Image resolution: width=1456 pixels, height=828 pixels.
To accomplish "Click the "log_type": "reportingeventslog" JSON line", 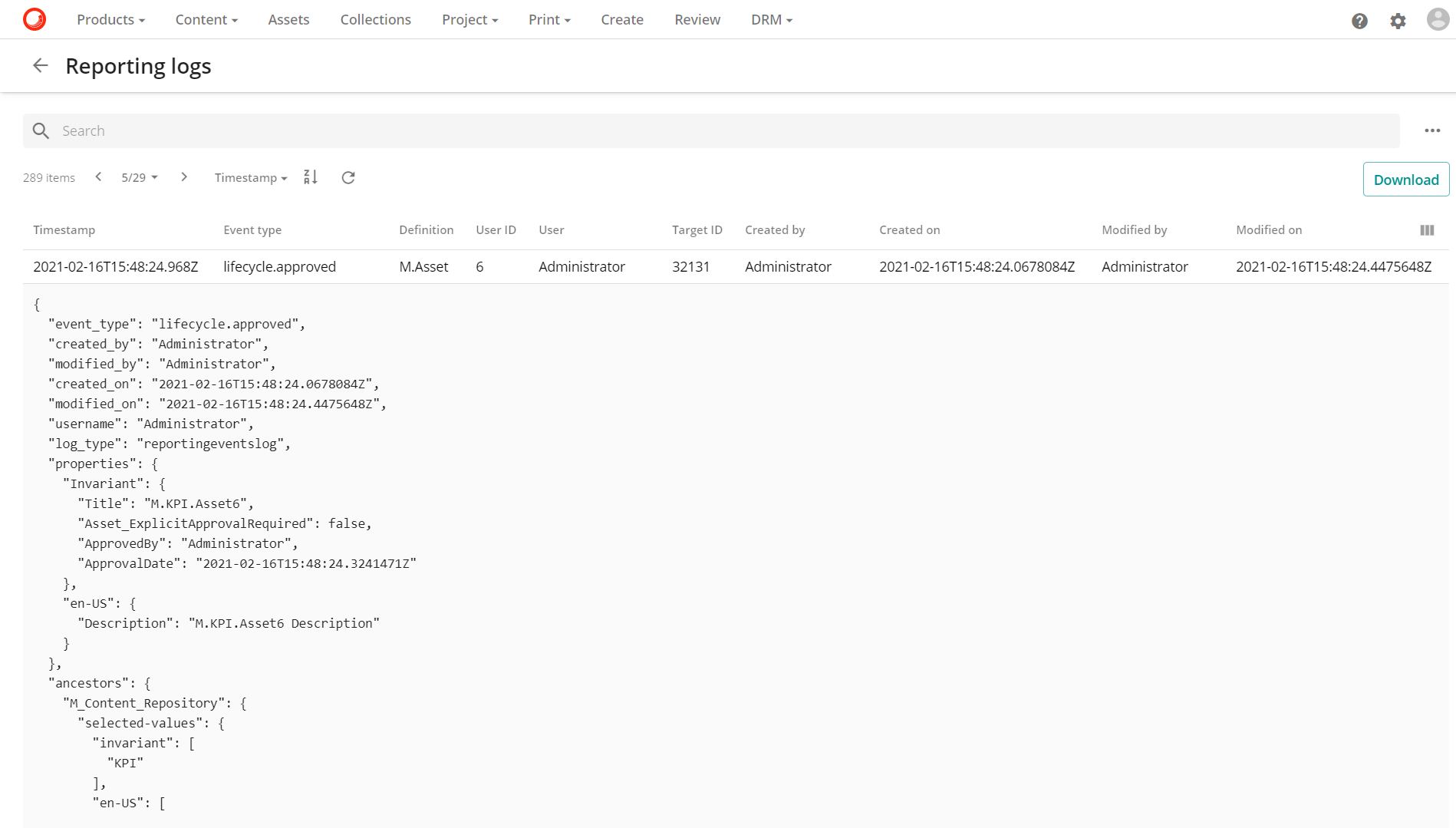I will point(170,444).
